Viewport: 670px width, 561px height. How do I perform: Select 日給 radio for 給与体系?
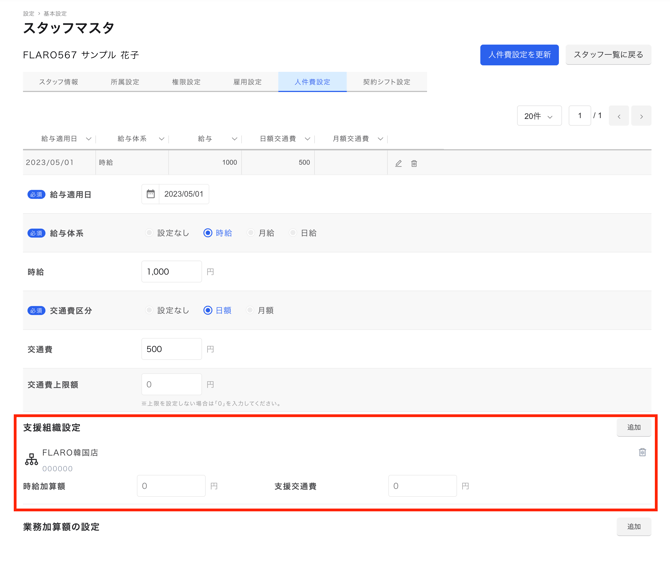293,233
